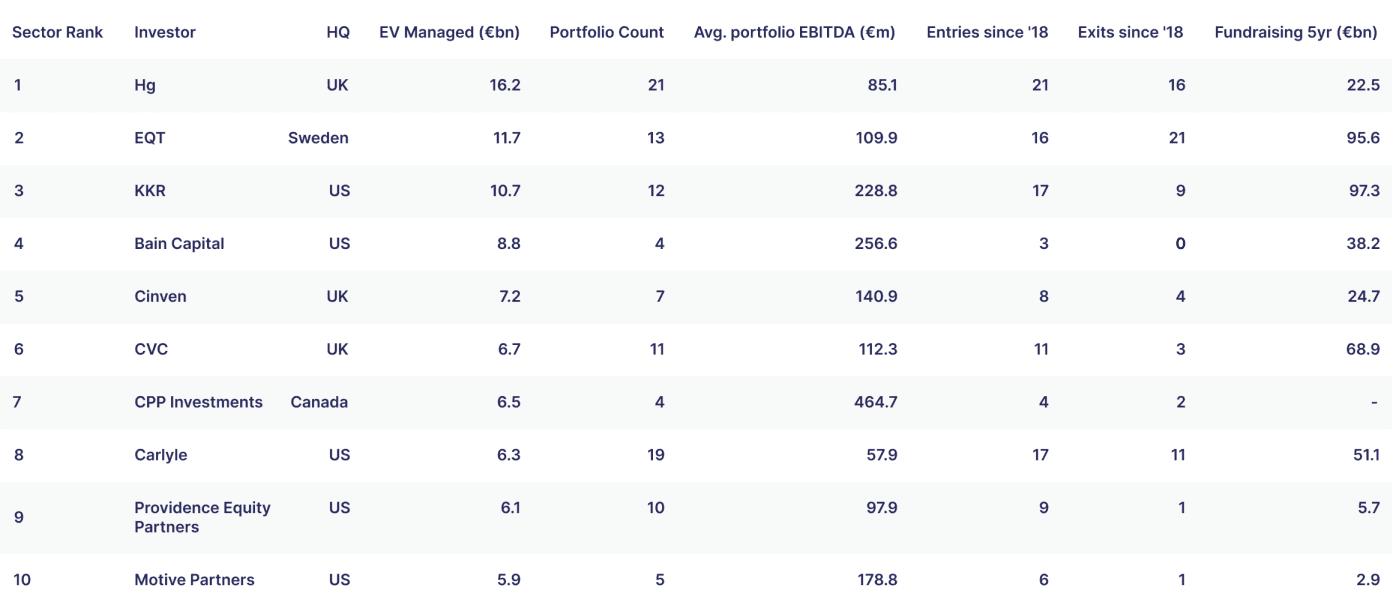Sort by the Sector Rank column header
1392x600 pixels.
tap(58, 32)
